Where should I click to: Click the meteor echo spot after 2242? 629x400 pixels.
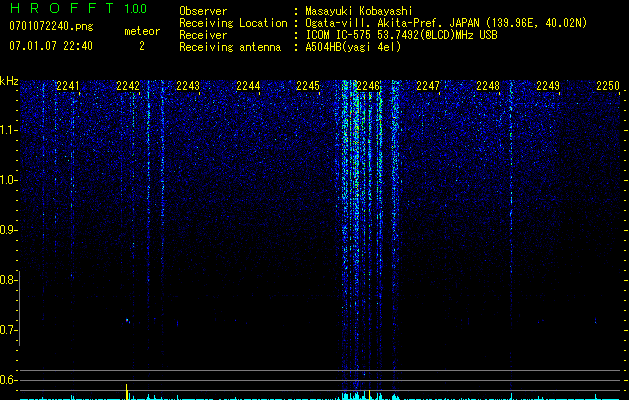click(x=127, y=321)
